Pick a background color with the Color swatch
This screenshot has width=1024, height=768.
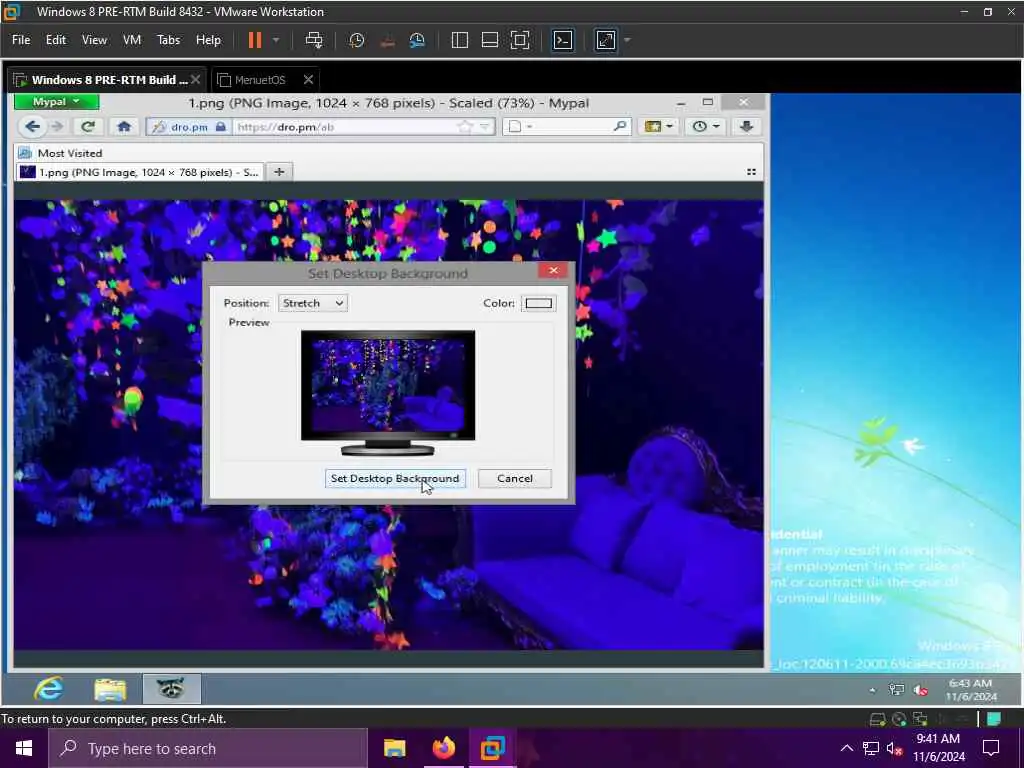coord(539,303)
